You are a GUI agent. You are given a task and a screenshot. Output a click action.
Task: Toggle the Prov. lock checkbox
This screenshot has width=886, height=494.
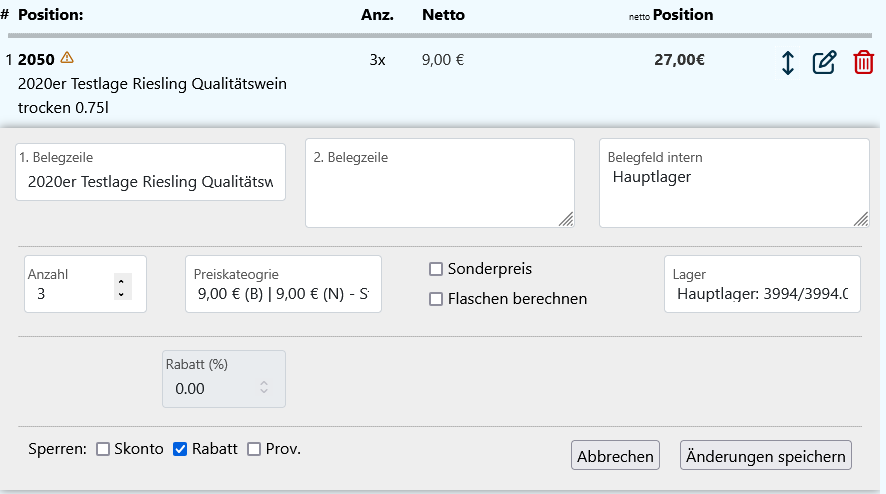[254, 450]
